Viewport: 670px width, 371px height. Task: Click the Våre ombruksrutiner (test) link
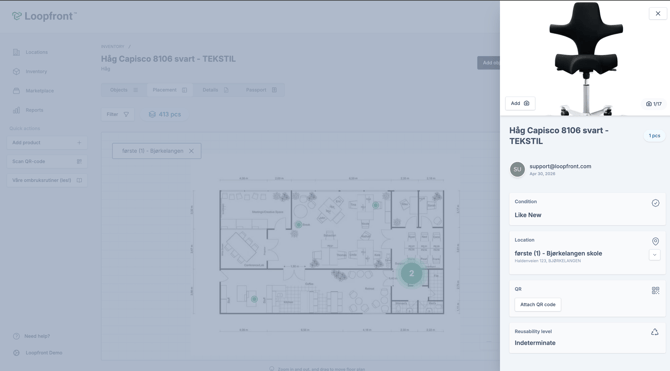pos(47,180)
